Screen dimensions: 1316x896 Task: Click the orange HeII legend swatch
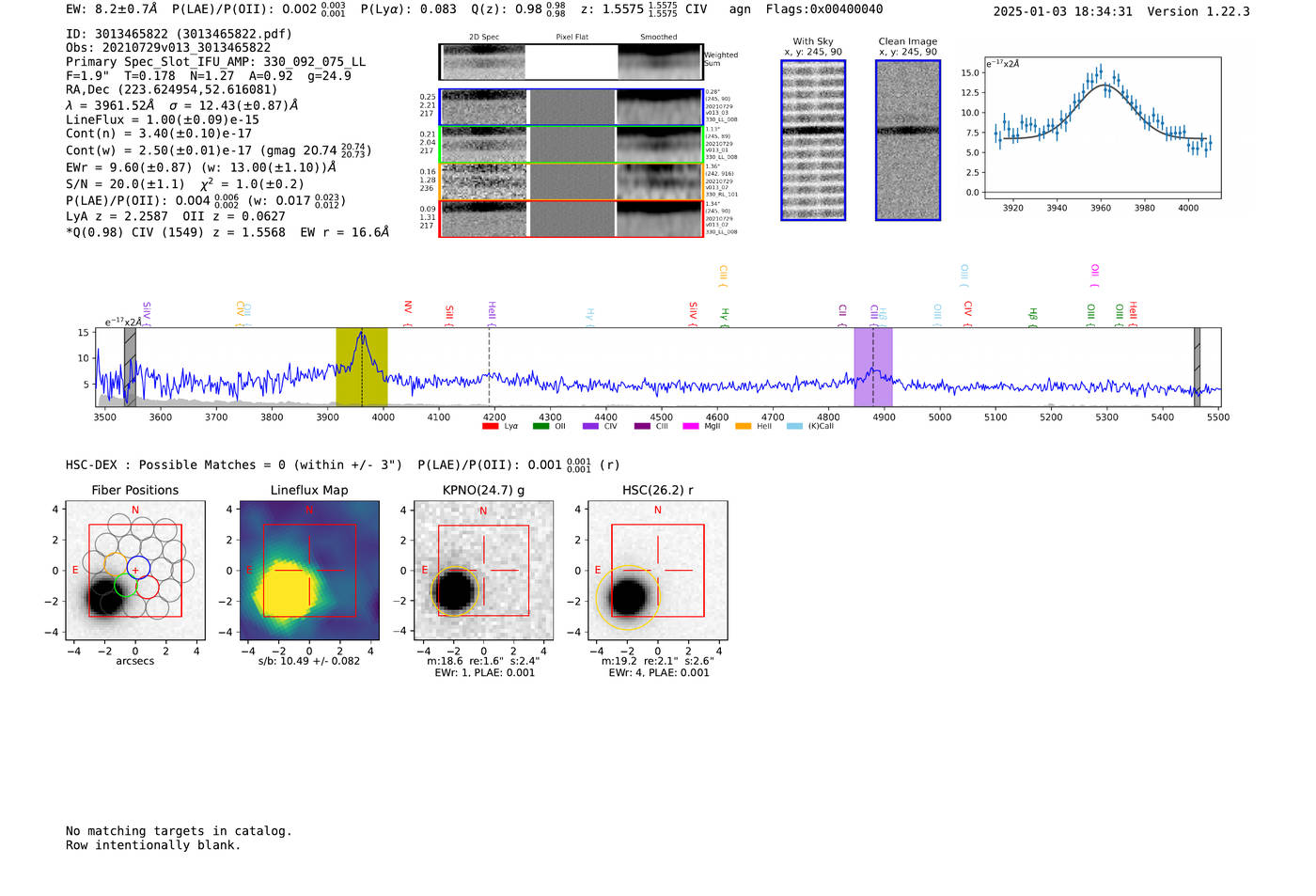(x=744, y=426)
